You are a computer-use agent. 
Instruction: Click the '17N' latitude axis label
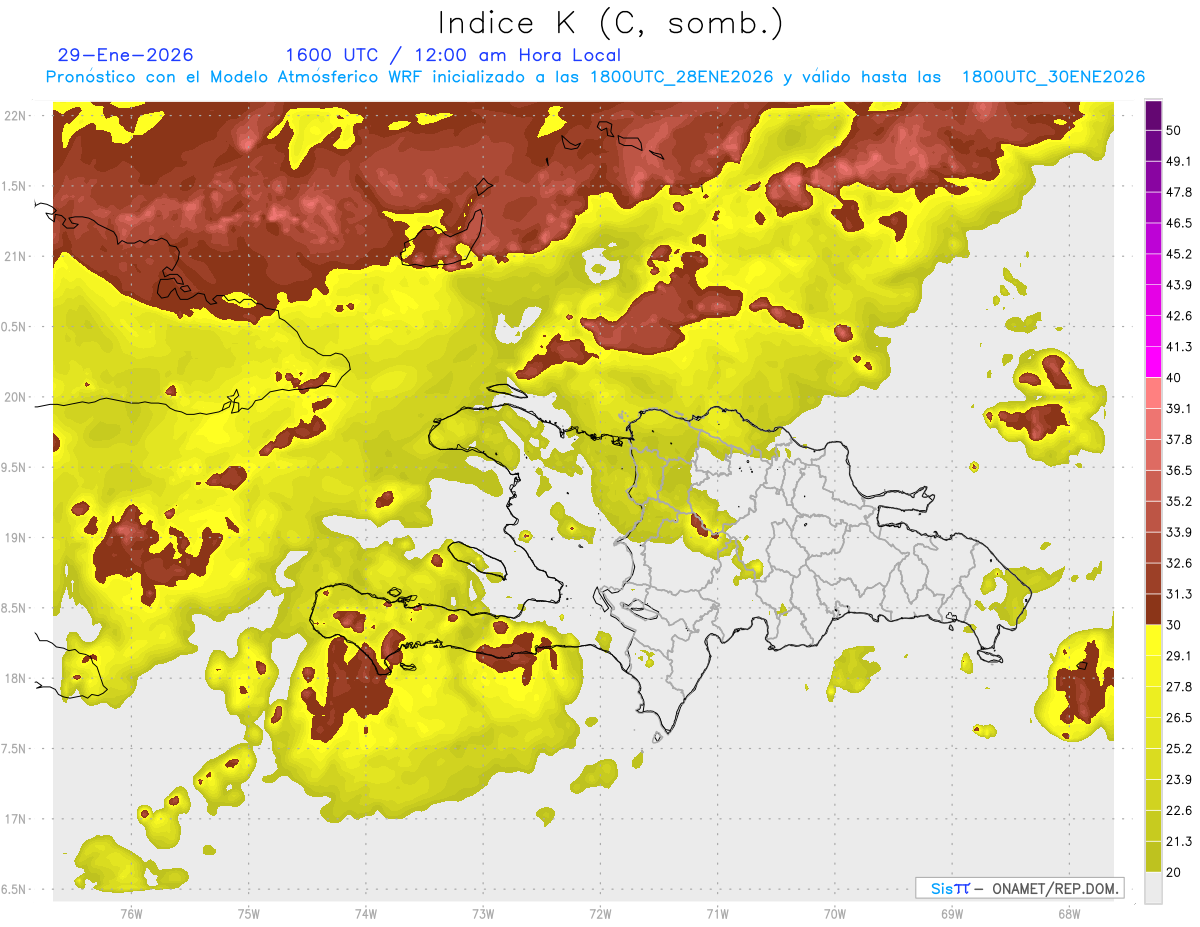[16, 820]
